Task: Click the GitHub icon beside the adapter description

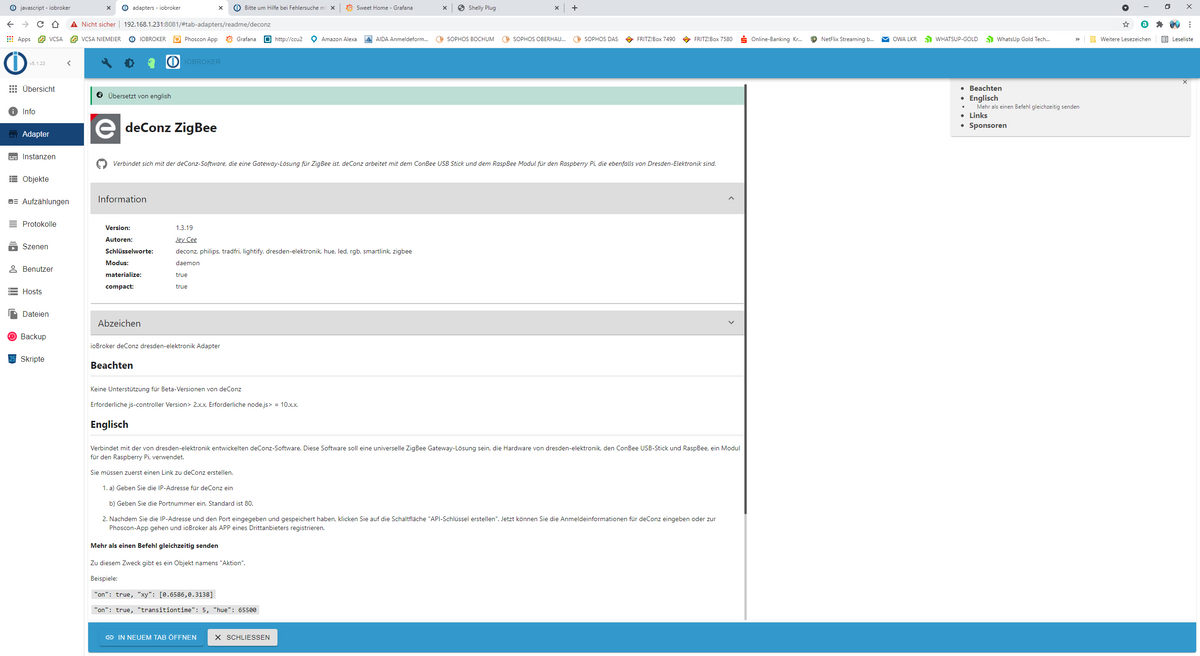Action: tap(101, 163)
